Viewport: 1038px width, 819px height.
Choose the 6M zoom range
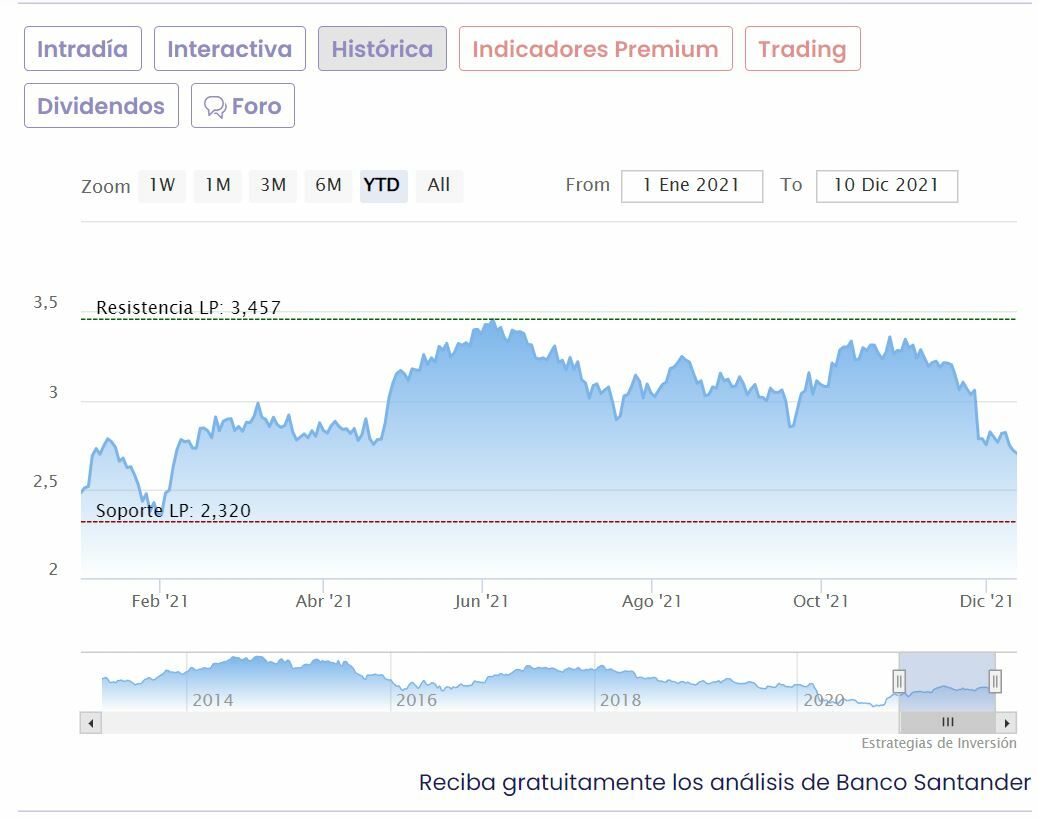[x=328, y=185]
